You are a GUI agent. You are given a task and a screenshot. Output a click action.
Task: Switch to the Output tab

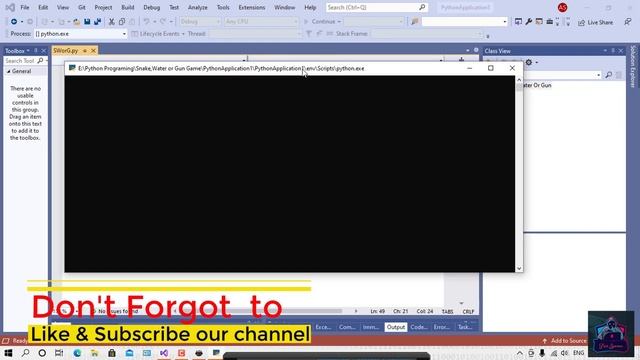[x=396, y=327]
